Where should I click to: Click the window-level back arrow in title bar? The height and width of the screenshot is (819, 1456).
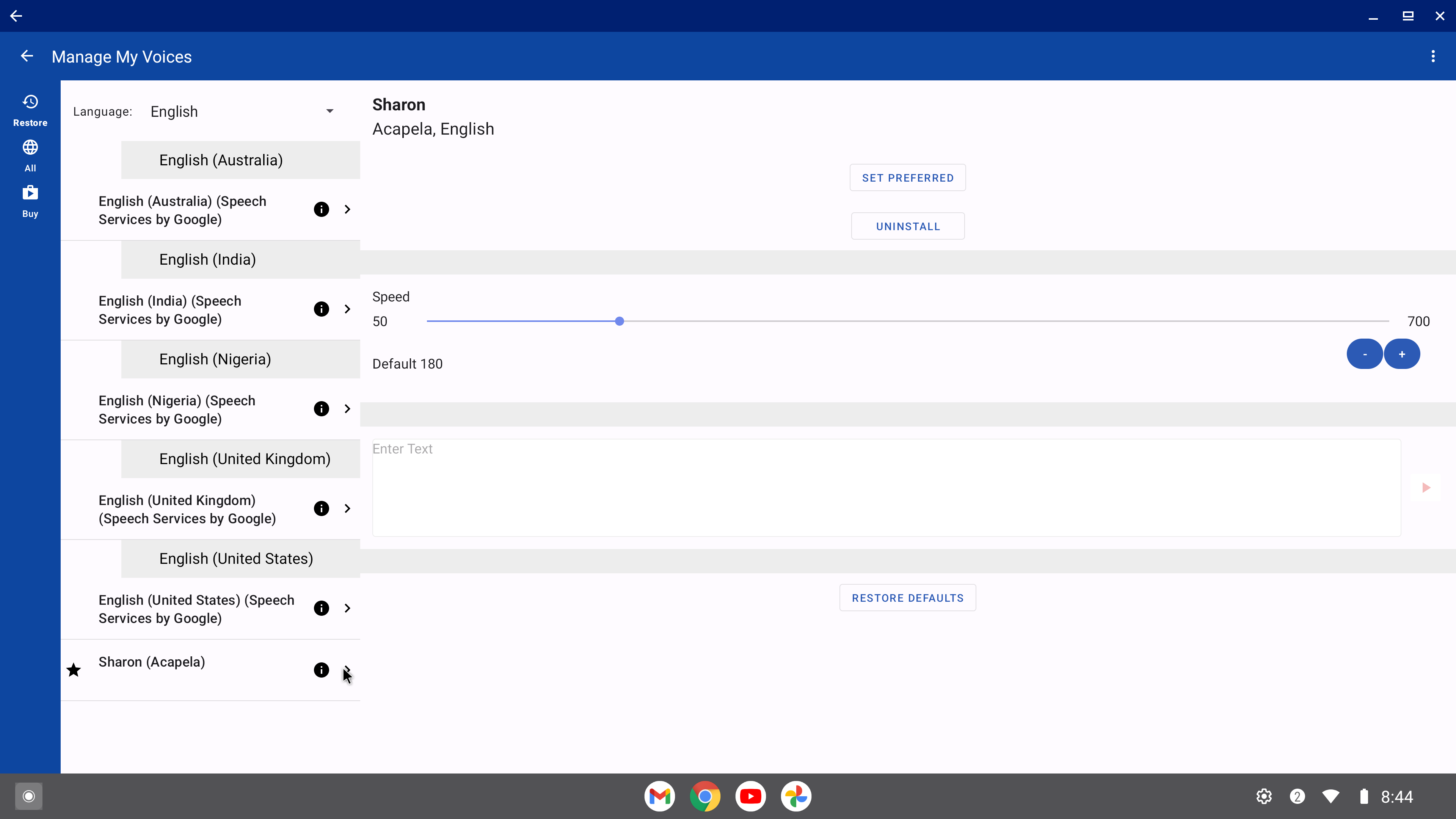tap(16, 16)
